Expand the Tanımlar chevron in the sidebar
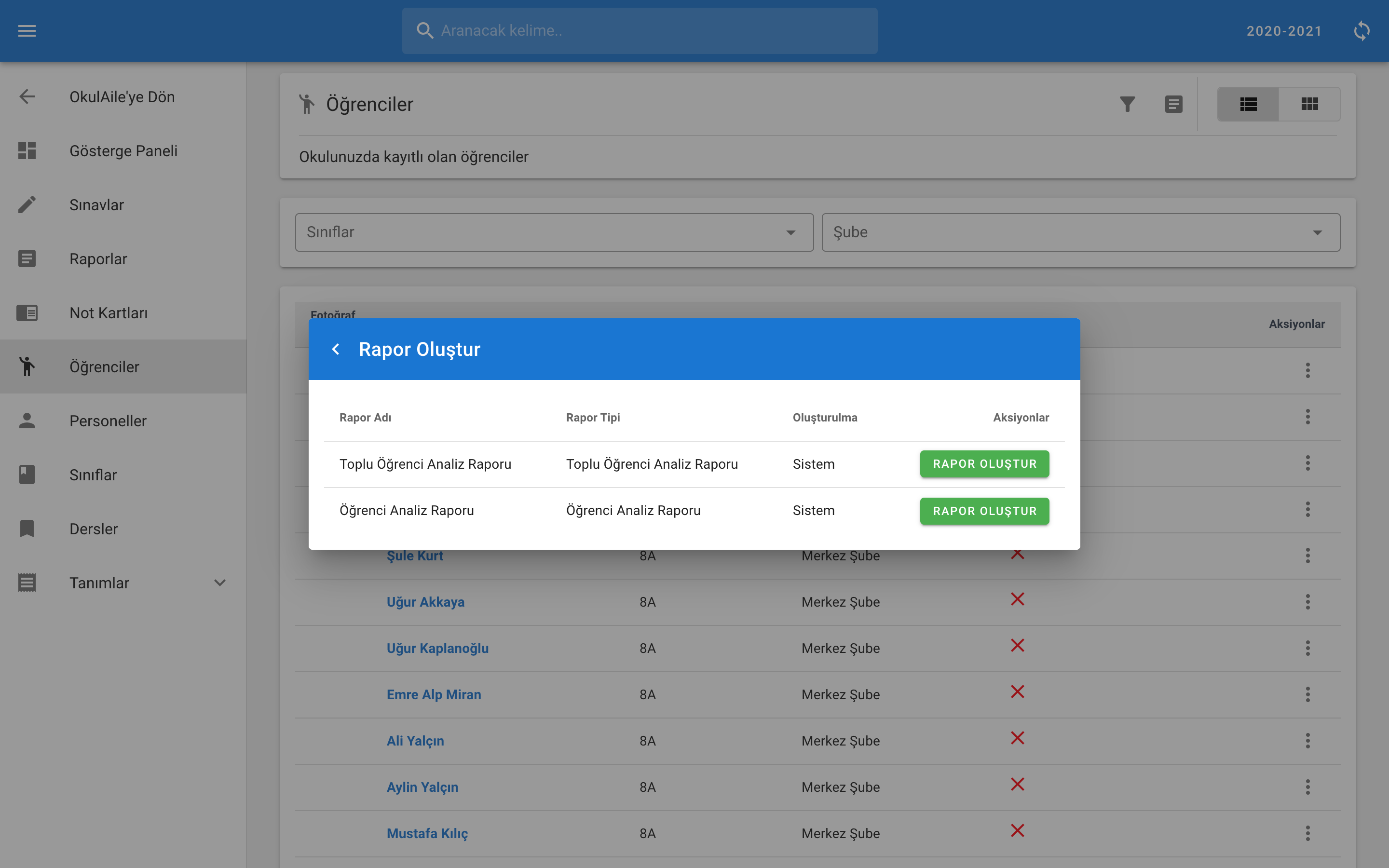1389x868 pixels. click(x=220, y=583)
